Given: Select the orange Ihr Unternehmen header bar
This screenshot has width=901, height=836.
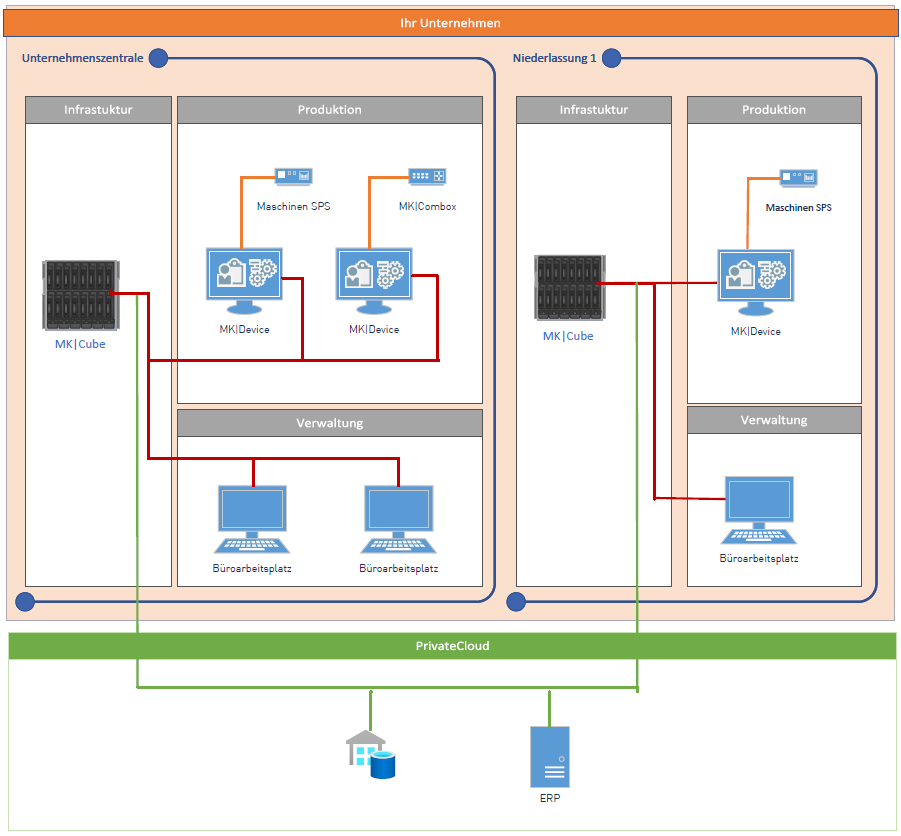Looking at the screenshot, I should click(x=449, y=22).
